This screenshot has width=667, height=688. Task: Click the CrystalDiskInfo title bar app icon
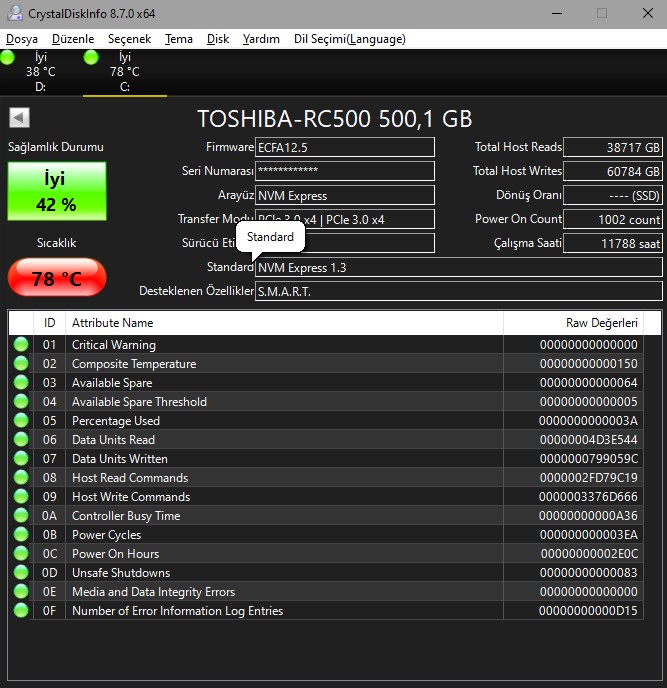coord(15,13)
